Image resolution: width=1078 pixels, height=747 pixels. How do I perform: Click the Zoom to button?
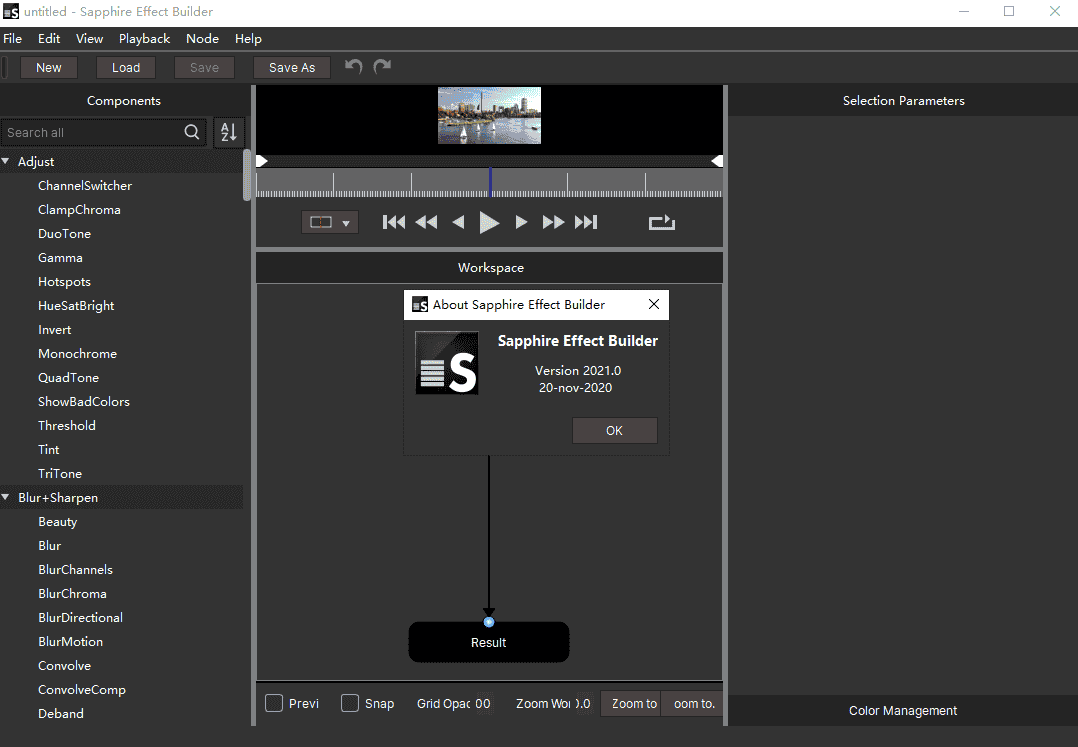[630, 704]
